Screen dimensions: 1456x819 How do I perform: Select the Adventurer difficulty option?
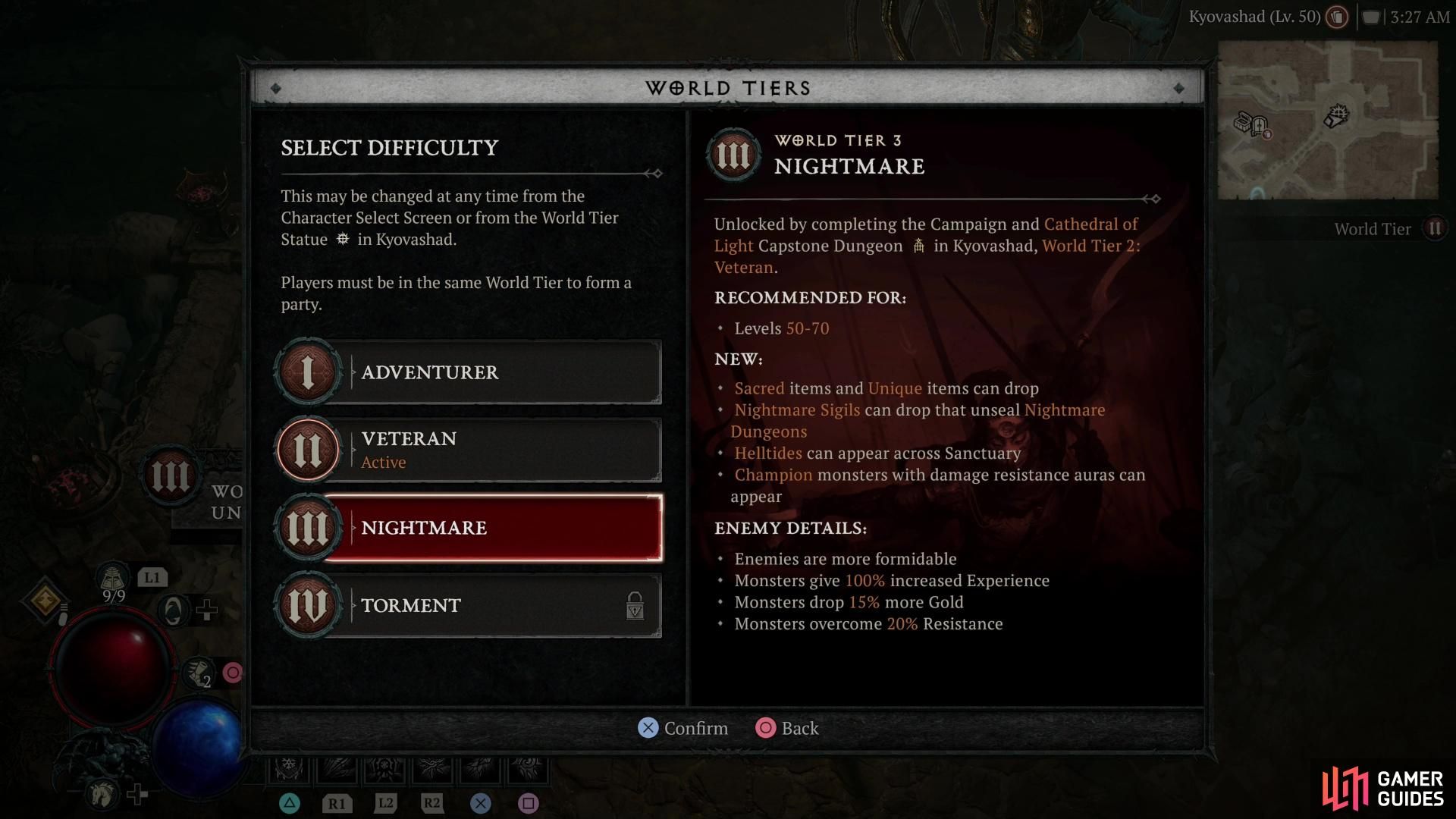466,372
